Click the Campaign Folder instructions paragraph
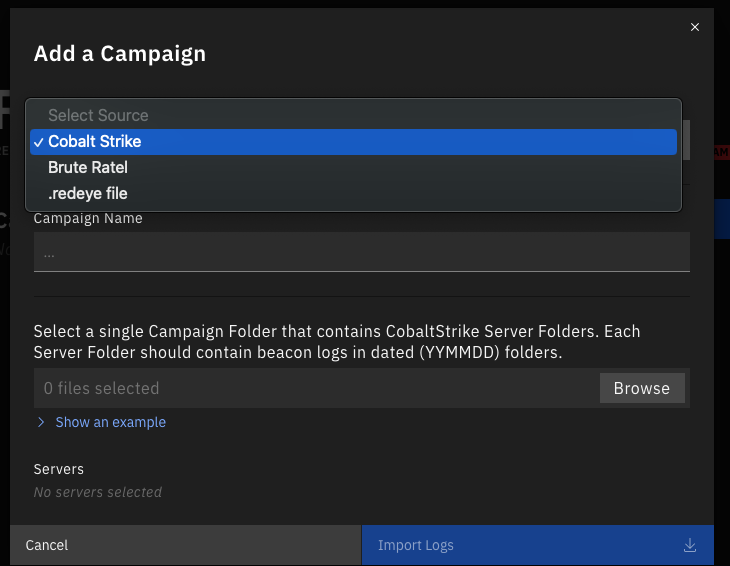 point(337,342)
